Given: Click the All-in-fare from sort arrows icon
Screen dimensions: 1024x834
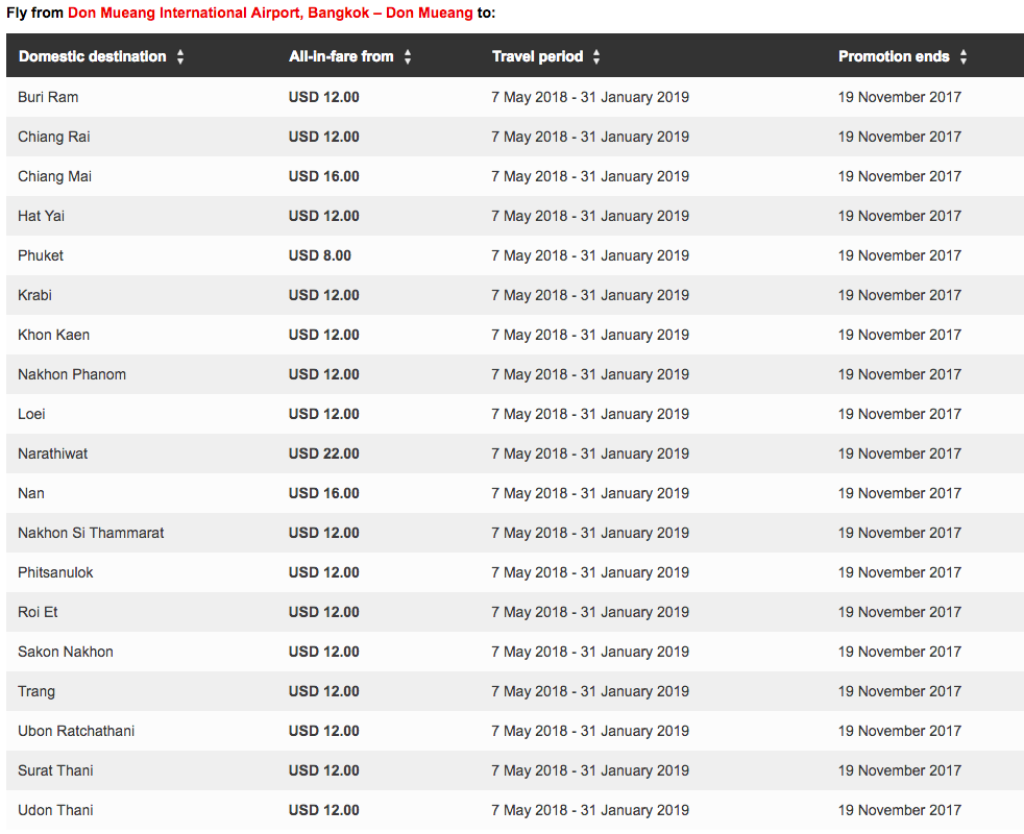Looking at the screenshot, I should [x=407, y=57].
